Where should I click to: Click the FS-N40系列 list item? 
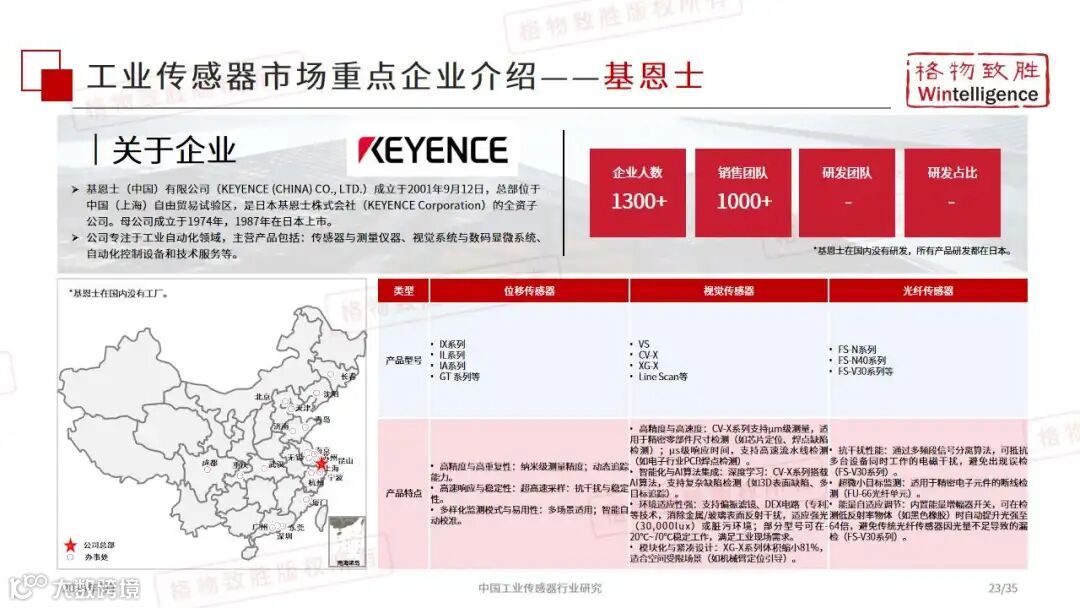point(862,360)
